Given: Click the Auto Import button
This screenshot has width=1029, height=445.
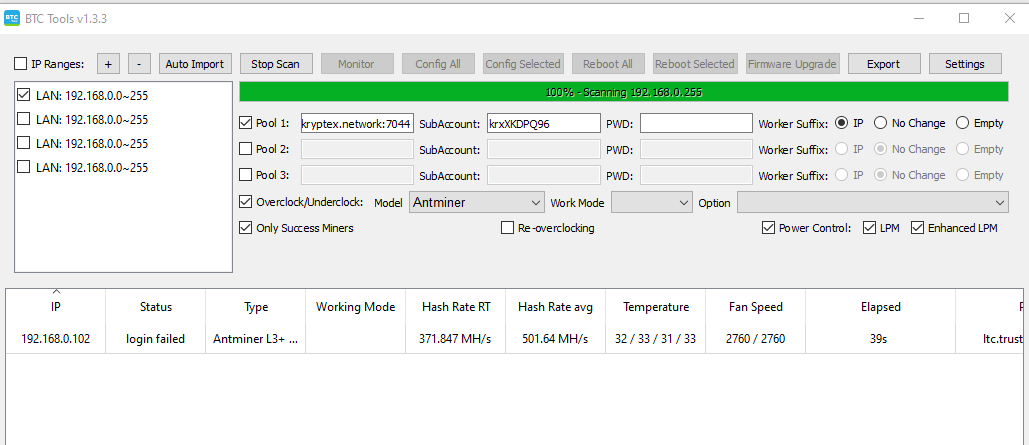Looking at the screenshot, I should point(194,64).
